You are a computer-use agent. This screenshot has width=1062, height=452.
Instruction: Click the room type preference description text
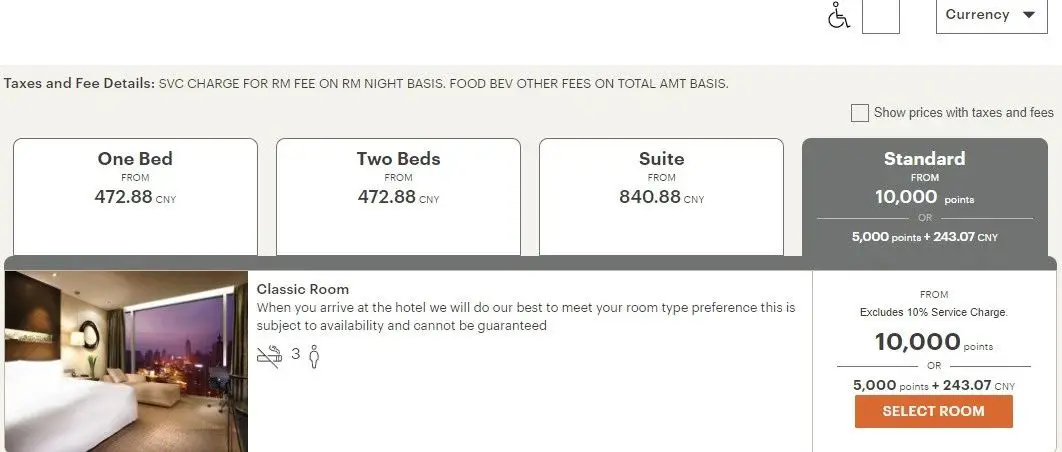(526, 316)
